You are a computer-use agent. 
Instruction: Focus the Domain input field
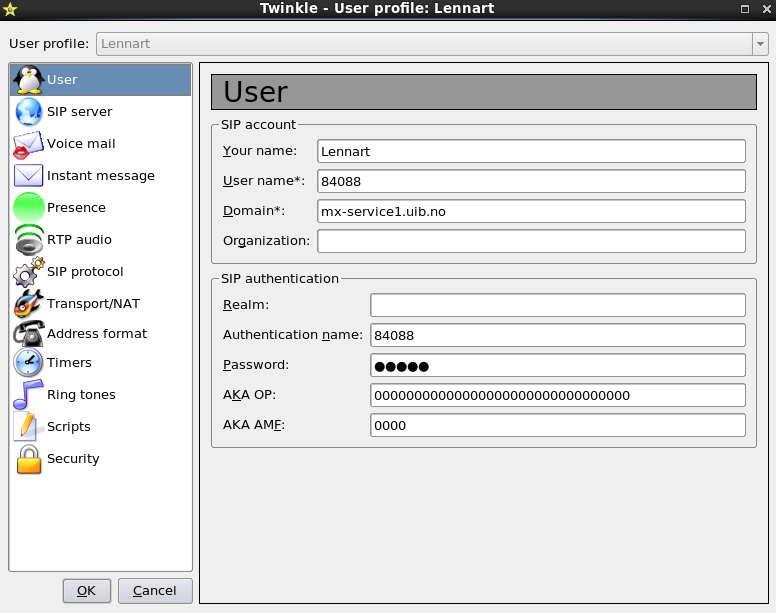point(531,211)
